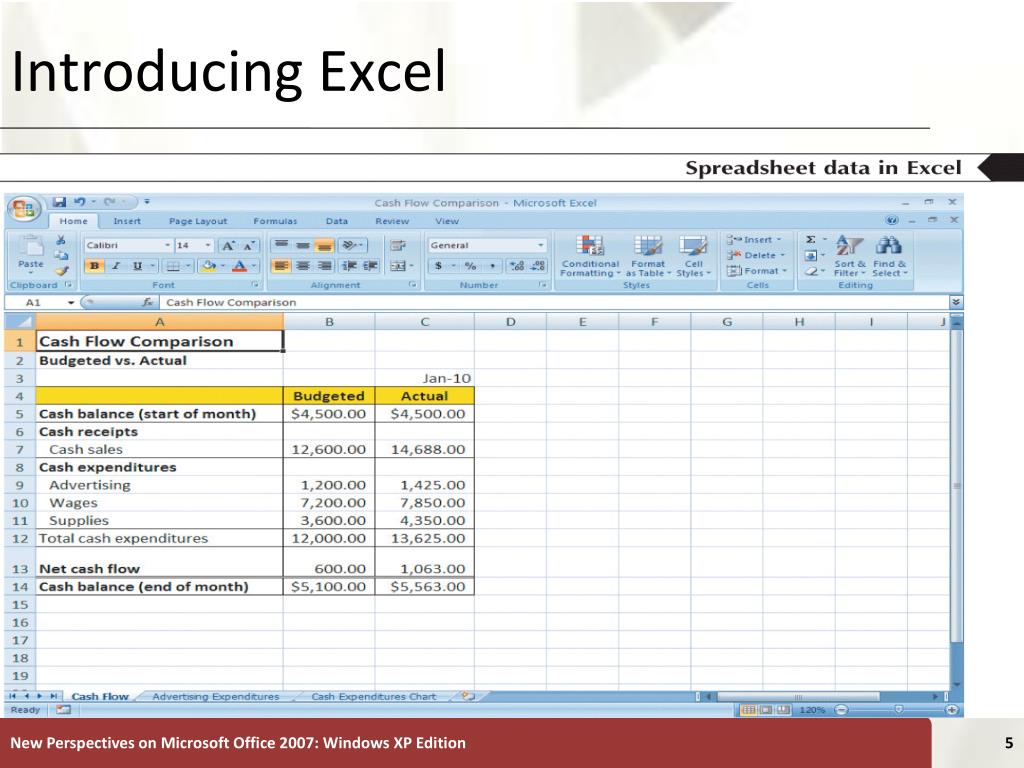Click the Insert Worksheet tab icon
Image resolution: width=1024 pixels, height=768 pixels.
click(467, 696)
